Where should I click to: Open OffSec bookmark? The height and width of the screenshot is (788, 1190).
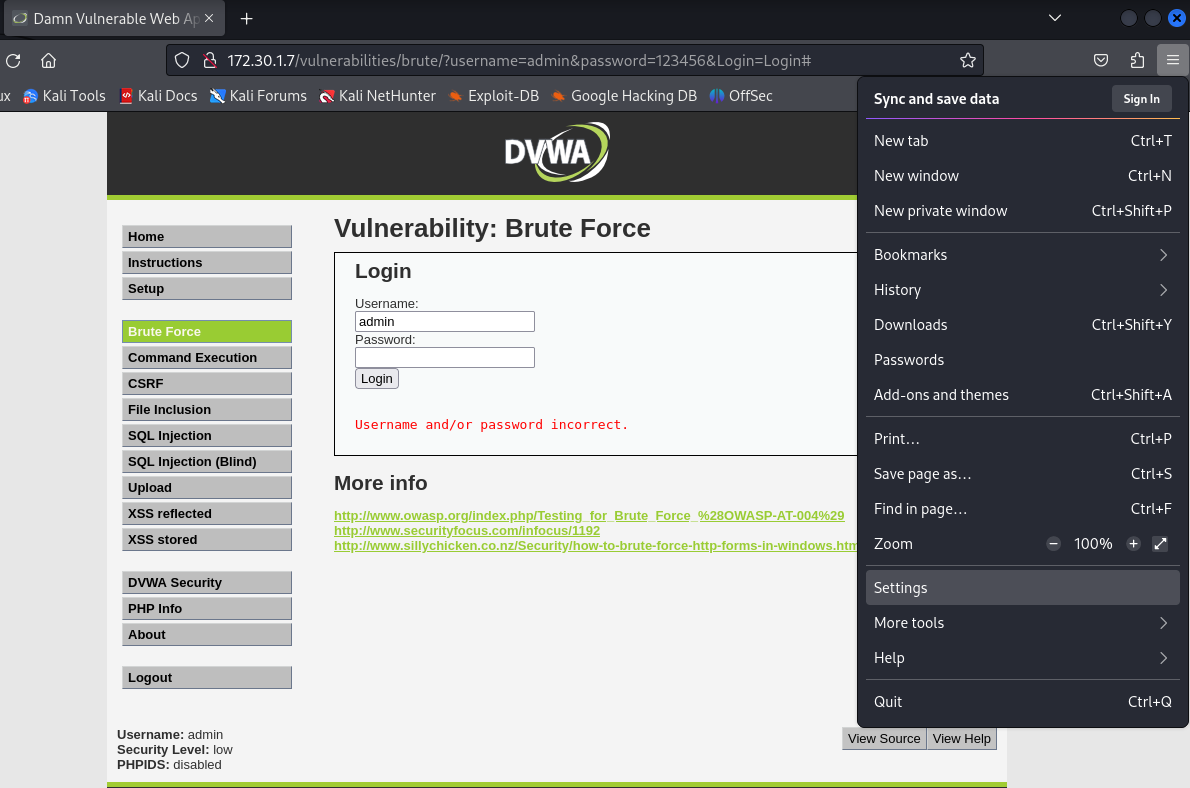[x=741, y=96]
